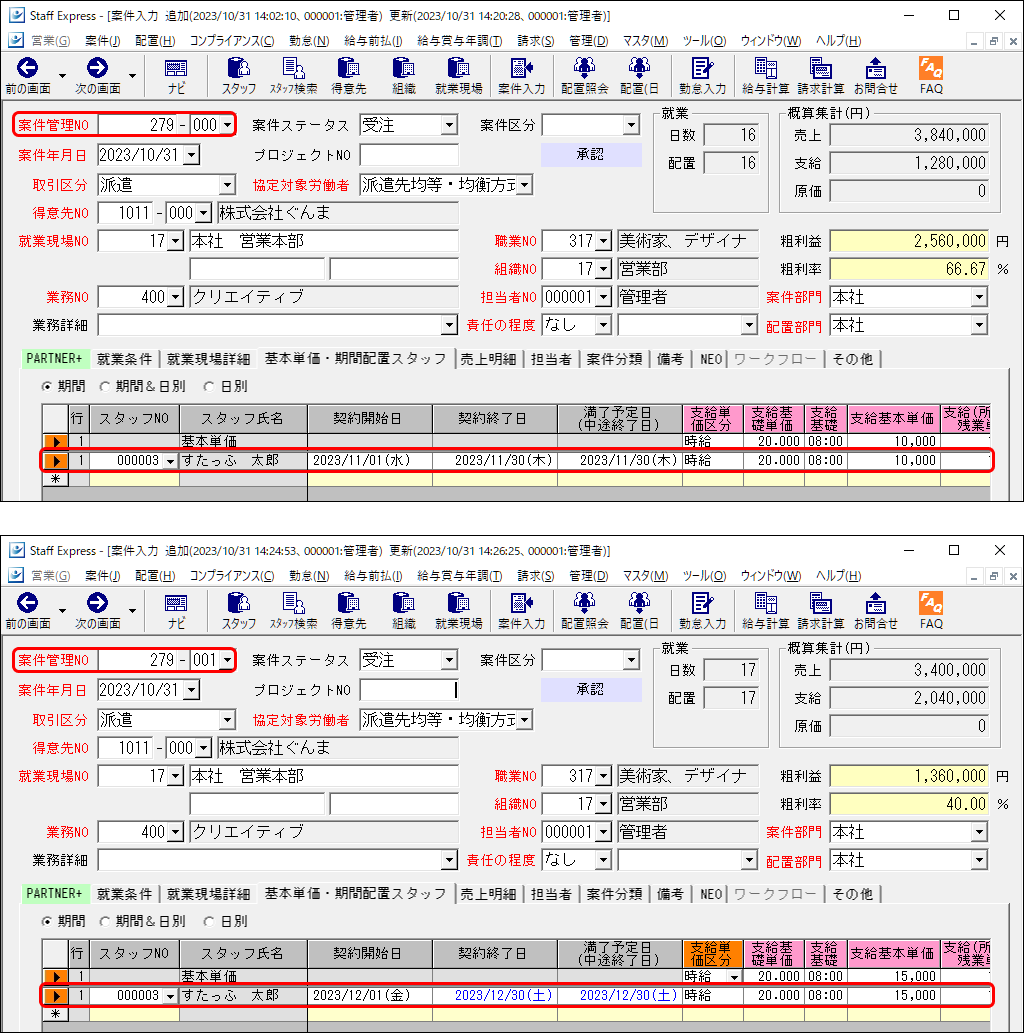This screenshot has height=1033, width=1024.
Task: Click FAQ icon in case 279-000 window
Action: pyautogui.click(x=931, y=75)
